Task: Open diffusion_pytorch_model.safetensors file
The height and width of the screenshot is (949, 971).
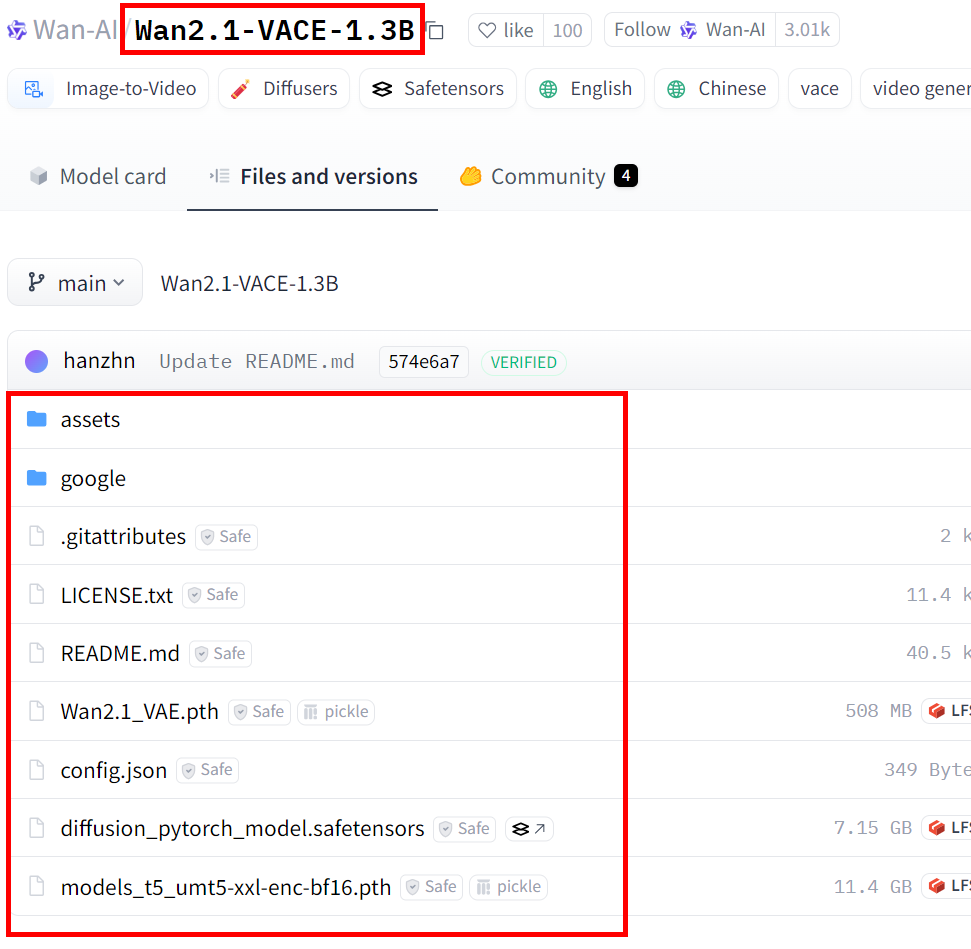Action: (243, 829)
